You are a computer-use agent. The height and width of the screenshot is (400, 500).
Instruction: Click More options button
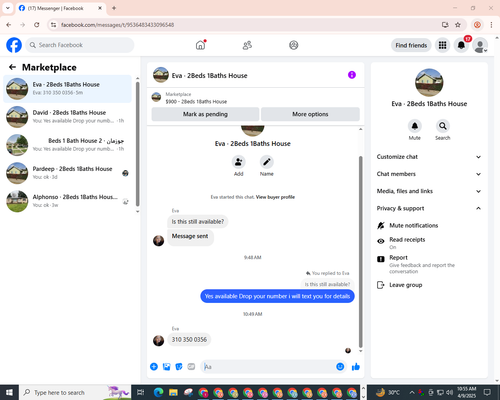(310, 114)
